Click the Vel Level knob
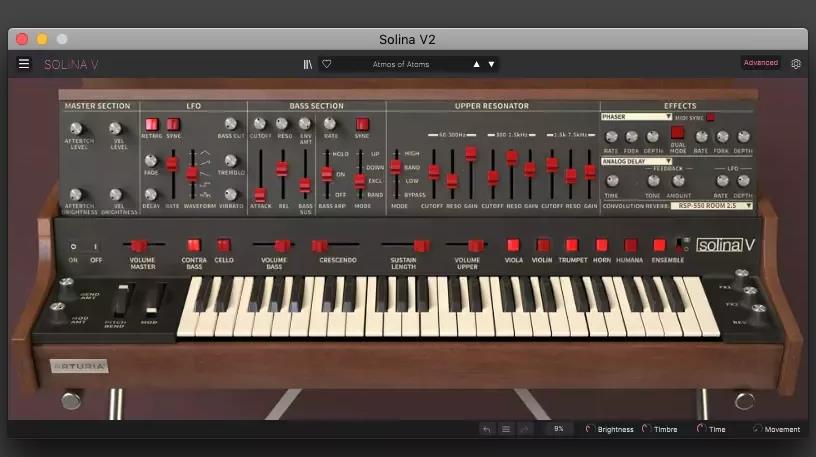The height and width of the screenshot is (457, 816). 116,128
